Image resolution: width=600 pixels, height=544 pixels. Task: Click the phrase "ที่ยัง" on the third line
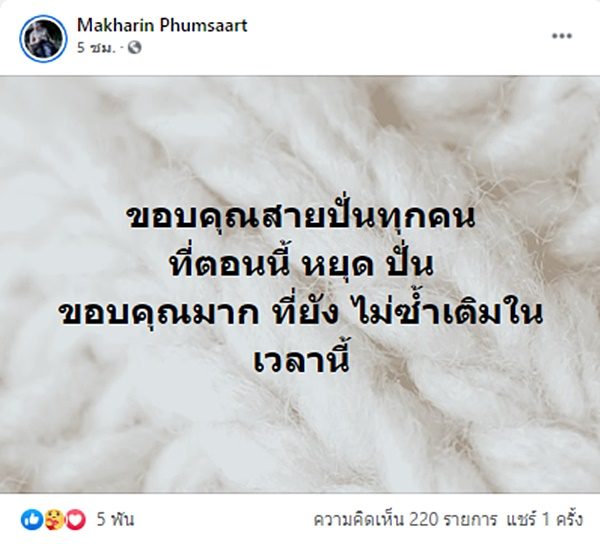[306, 314]
